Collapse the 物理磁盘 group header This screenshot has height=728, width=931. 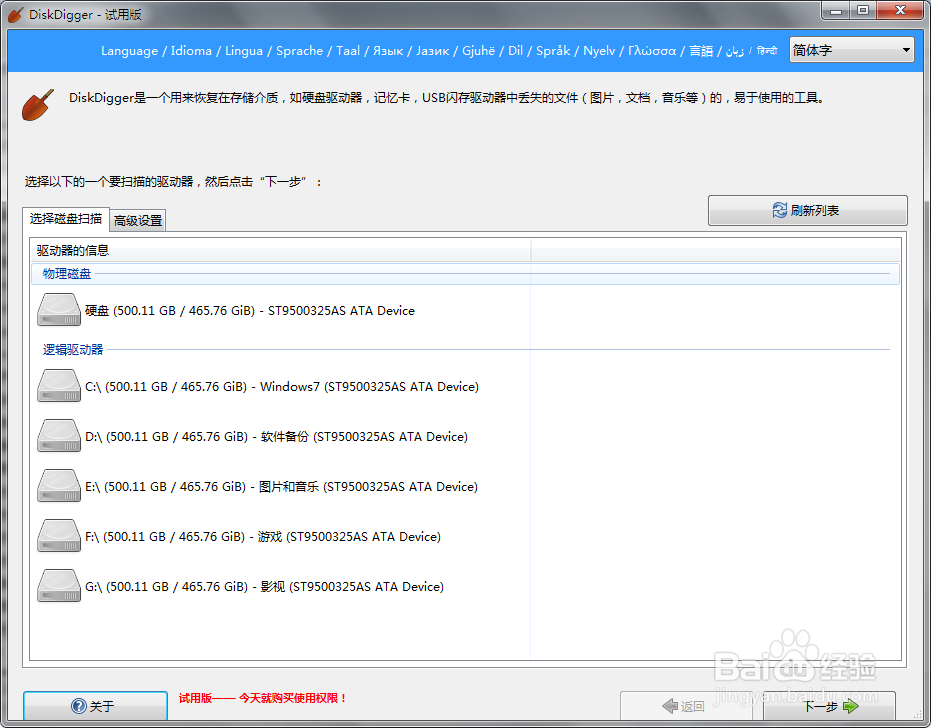[x=466, y=273]
